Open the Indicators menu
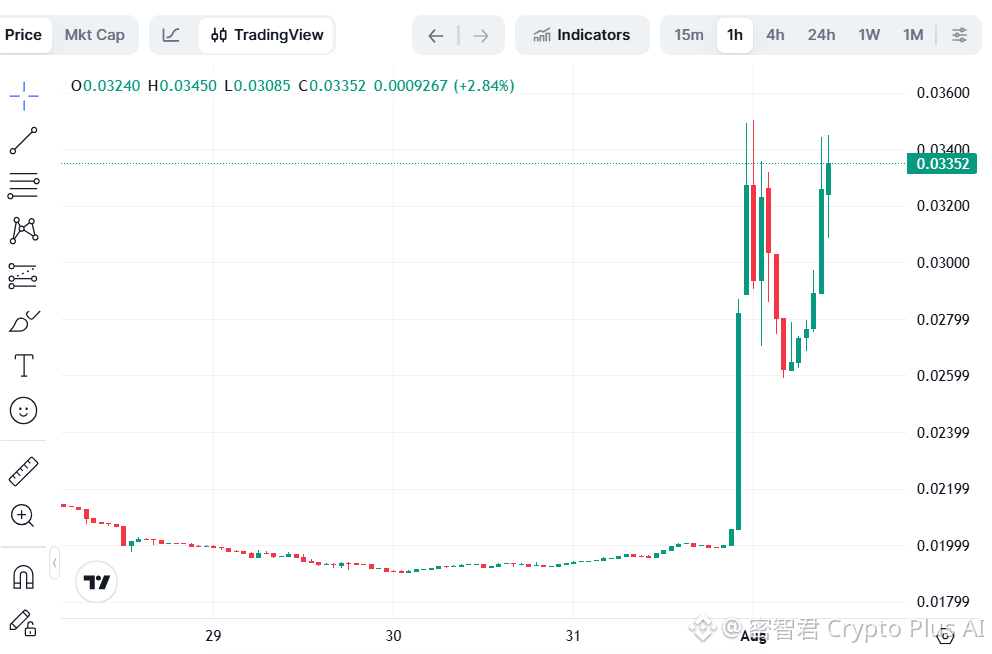This screenshot has height=654, width=992. click(x=581, y=35)
